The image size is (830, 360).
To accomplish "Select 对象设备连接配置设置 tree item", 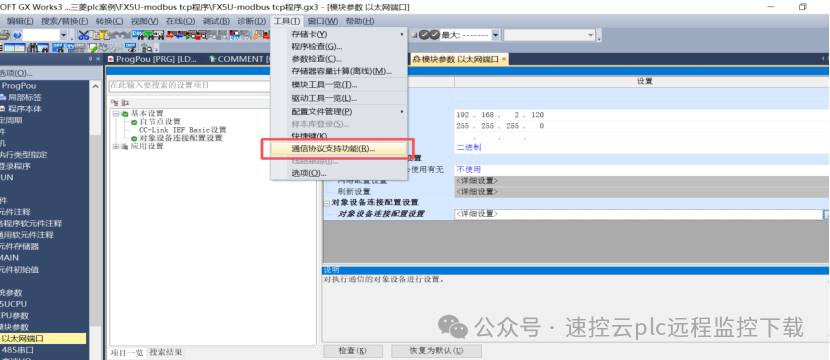I will coord(181,138).
